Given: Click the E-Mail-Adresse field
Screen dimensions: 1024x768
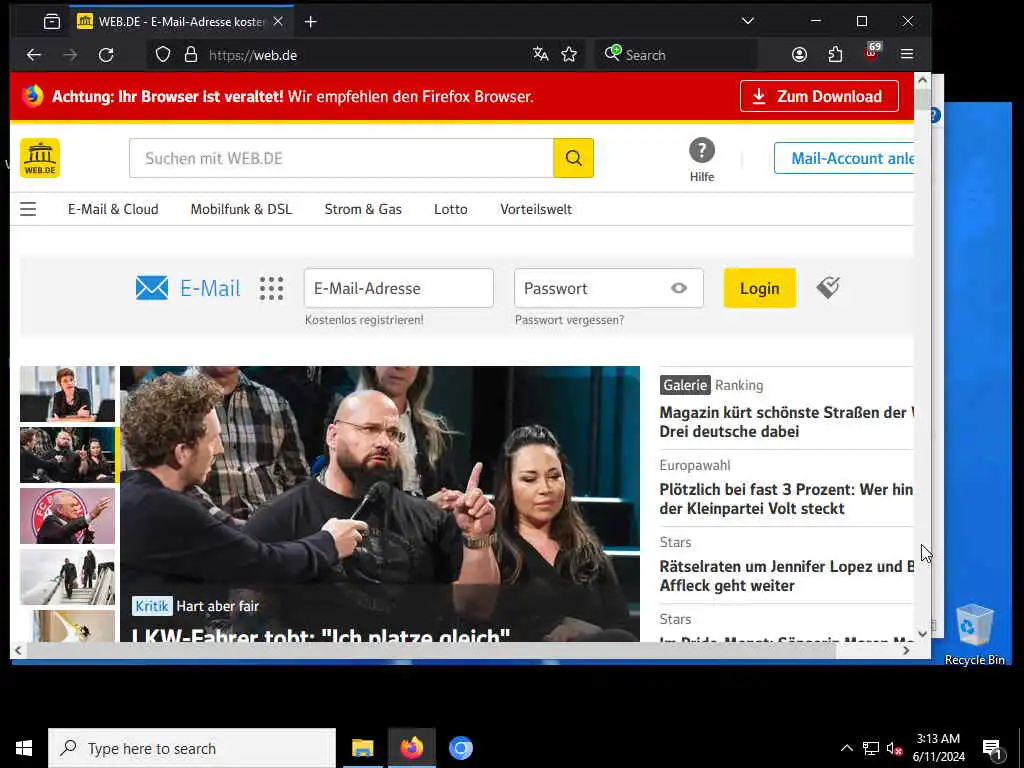Looking at the screenshot, I should (x=398, y=288).
